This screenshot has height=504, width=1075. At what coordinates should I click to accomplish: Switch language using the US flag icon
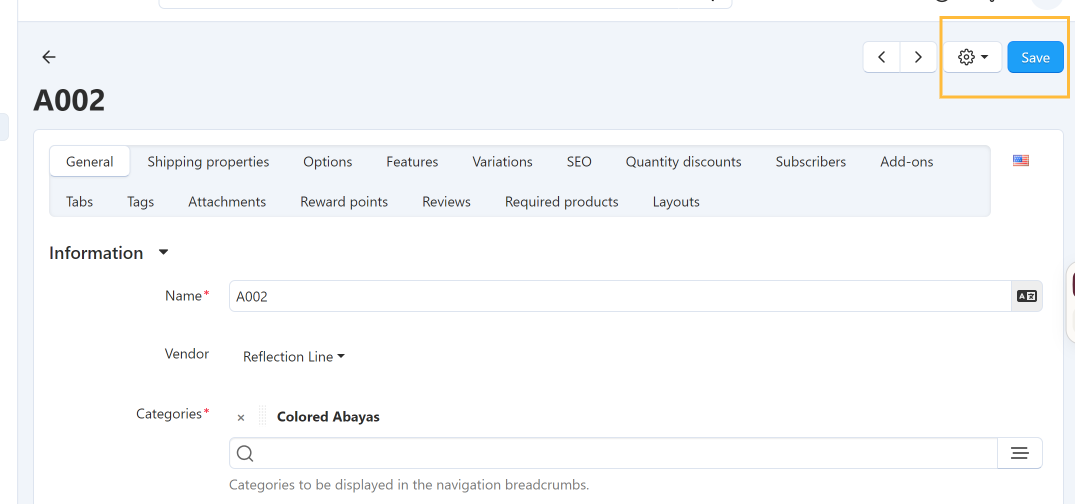[x=1021, y=160]
